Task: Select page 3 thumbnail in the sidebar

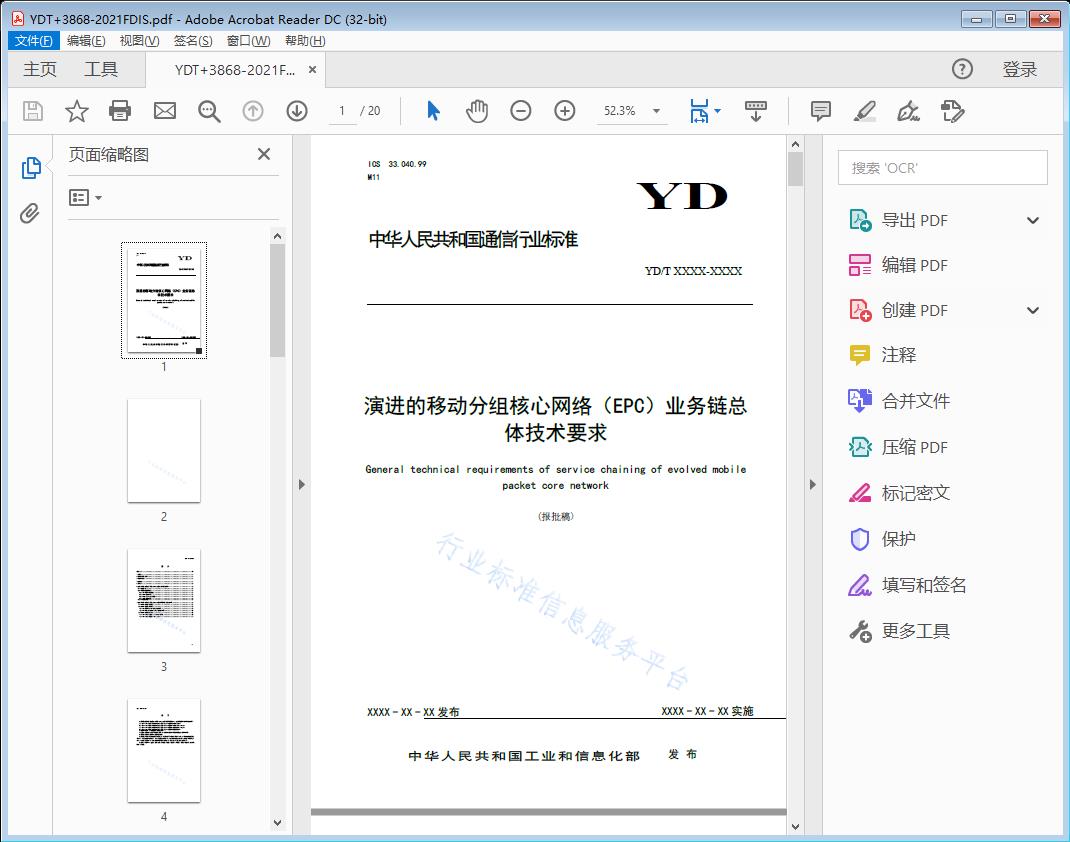Action: tap(163, 600)
